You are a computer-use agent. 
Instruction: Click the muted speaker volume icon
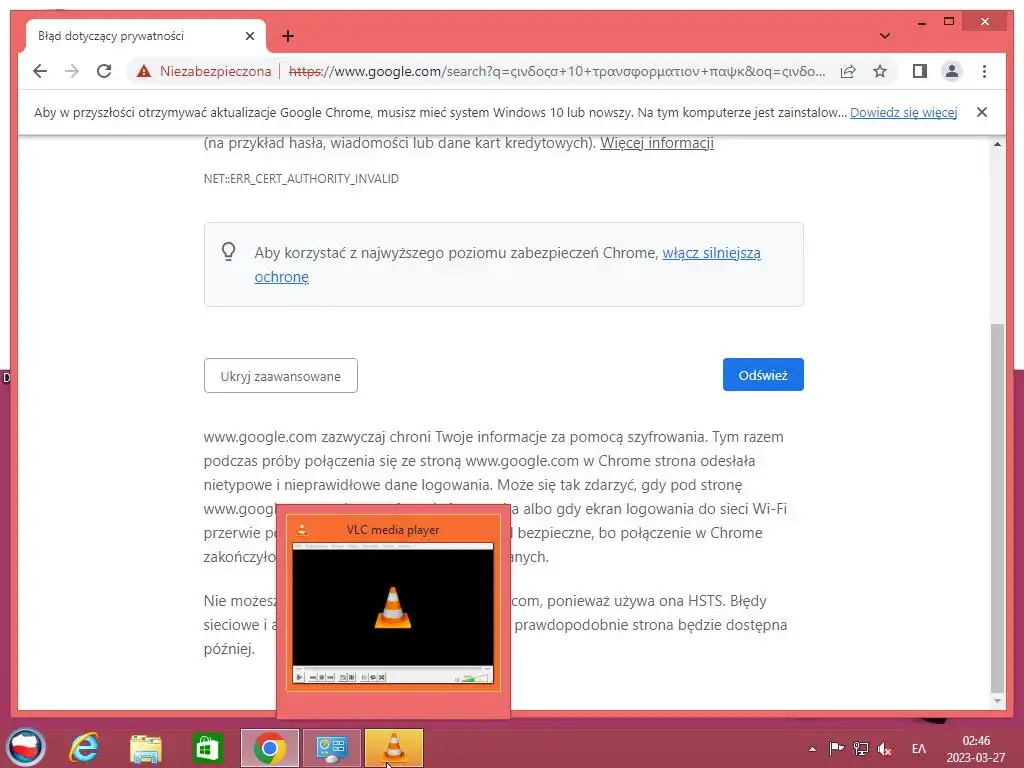885,749
